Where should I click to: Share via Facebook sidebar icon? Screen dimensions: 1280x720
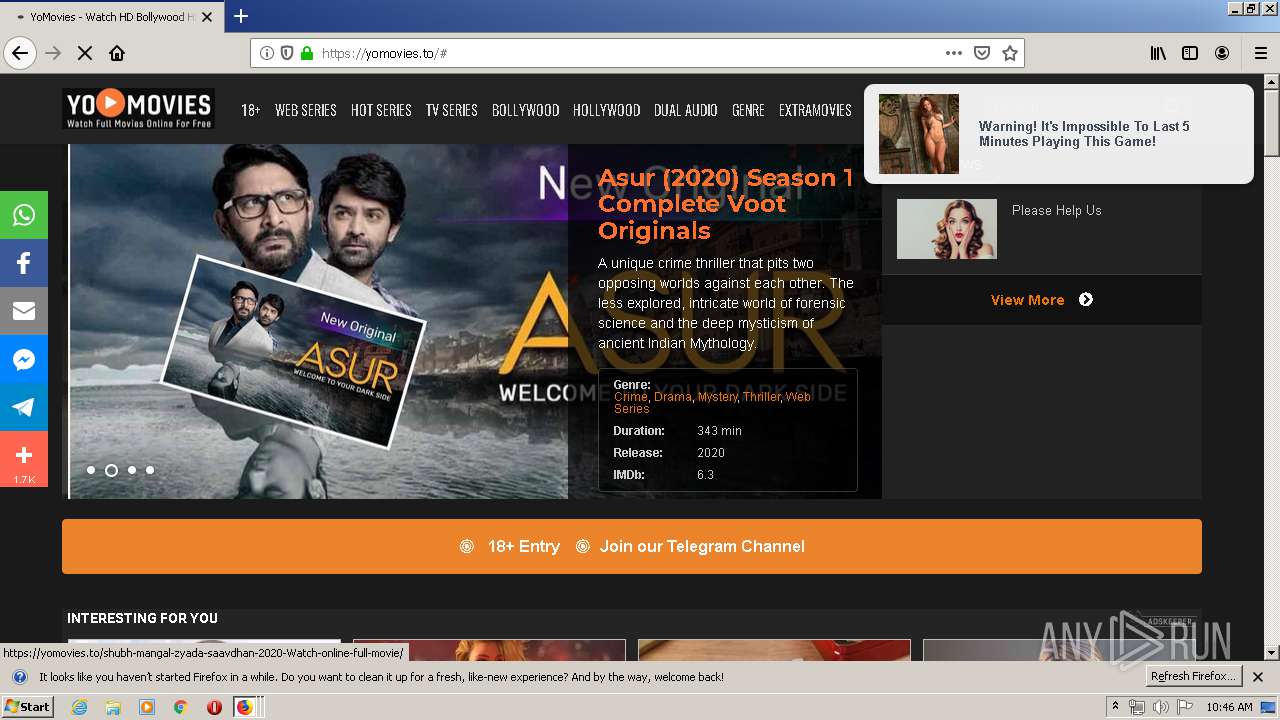coord(24,263)
